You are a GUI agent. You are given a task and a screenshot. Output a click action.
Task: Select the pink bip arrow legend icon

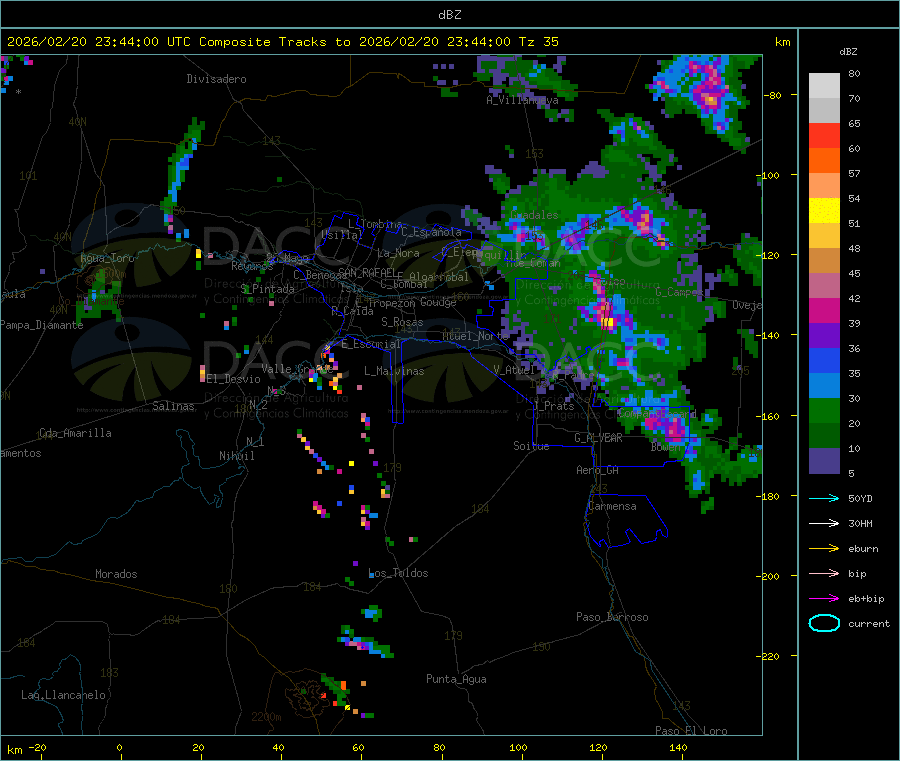[824, 573]
